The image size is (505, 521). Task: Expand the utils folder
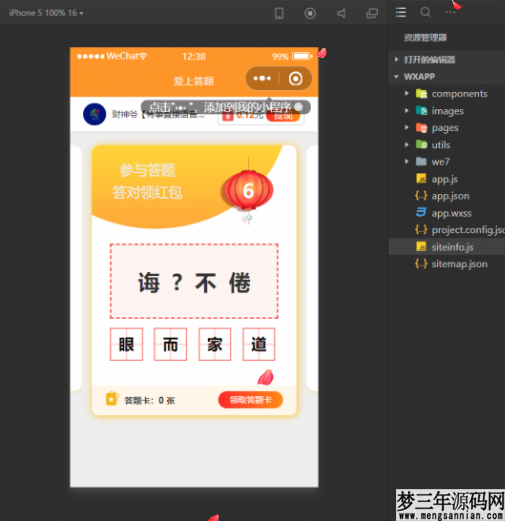pyautogui.click(x=406, y=145)
